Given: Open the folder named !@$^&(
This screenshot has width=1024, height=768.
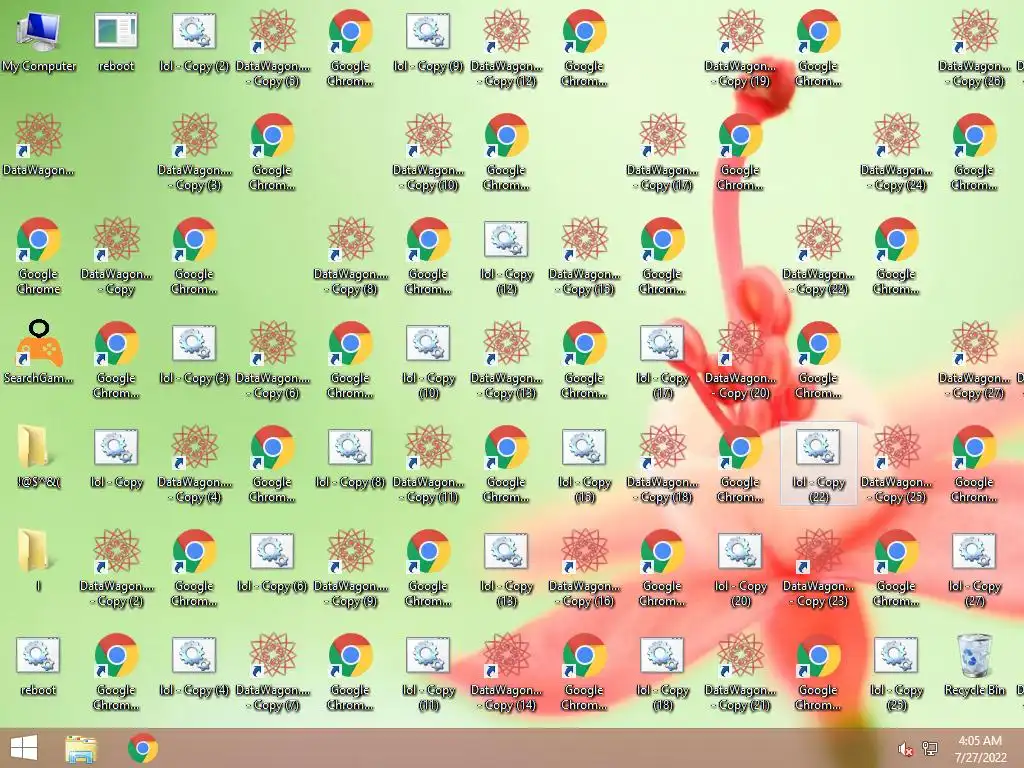Looking at the screenshot, I should [39, 457].
